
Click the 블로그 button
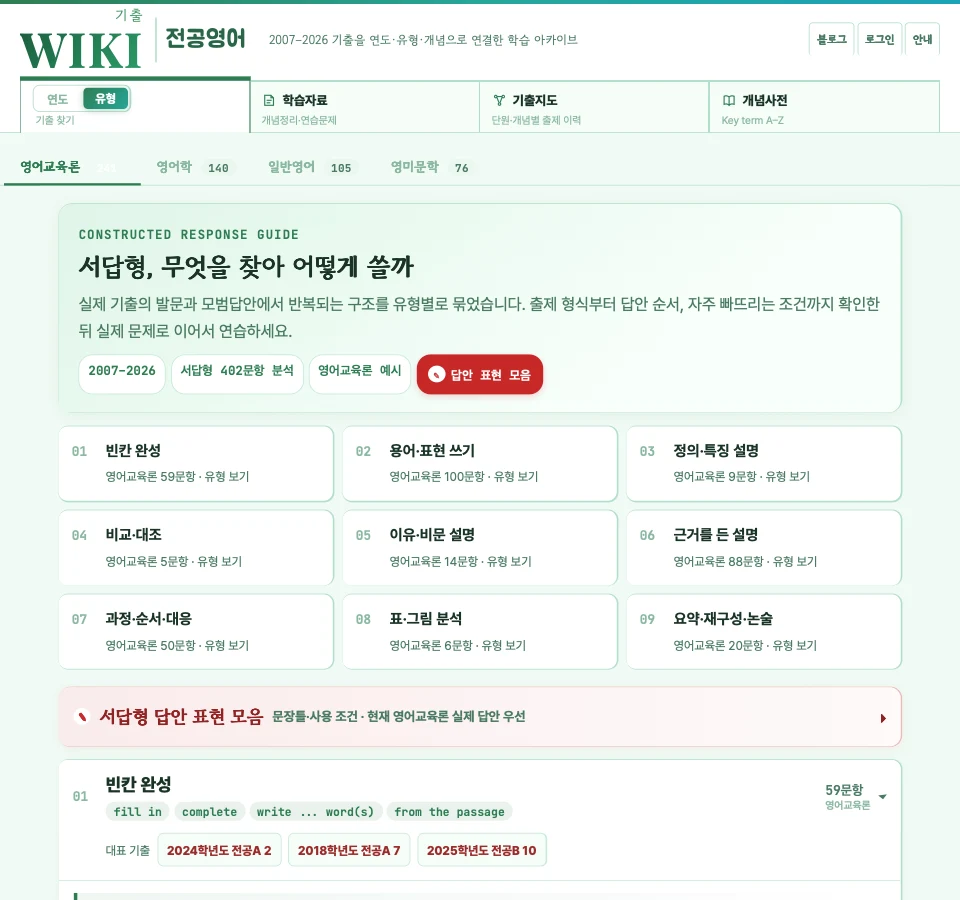pyautogui.click(x=831, y=39)
